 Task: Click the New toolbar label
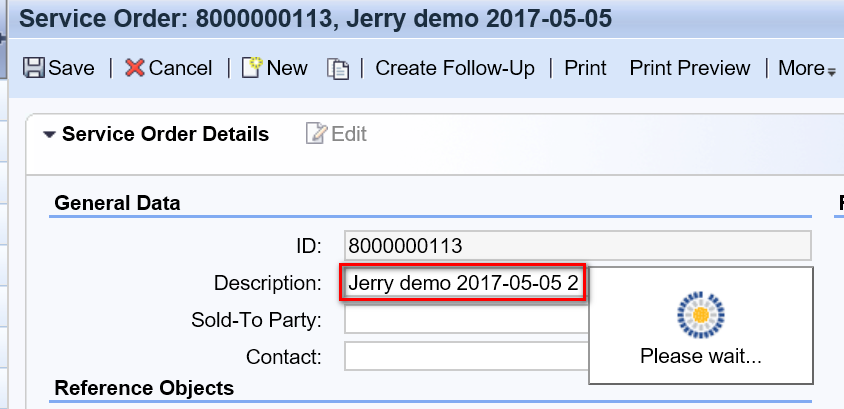click(x=287, y=68)
